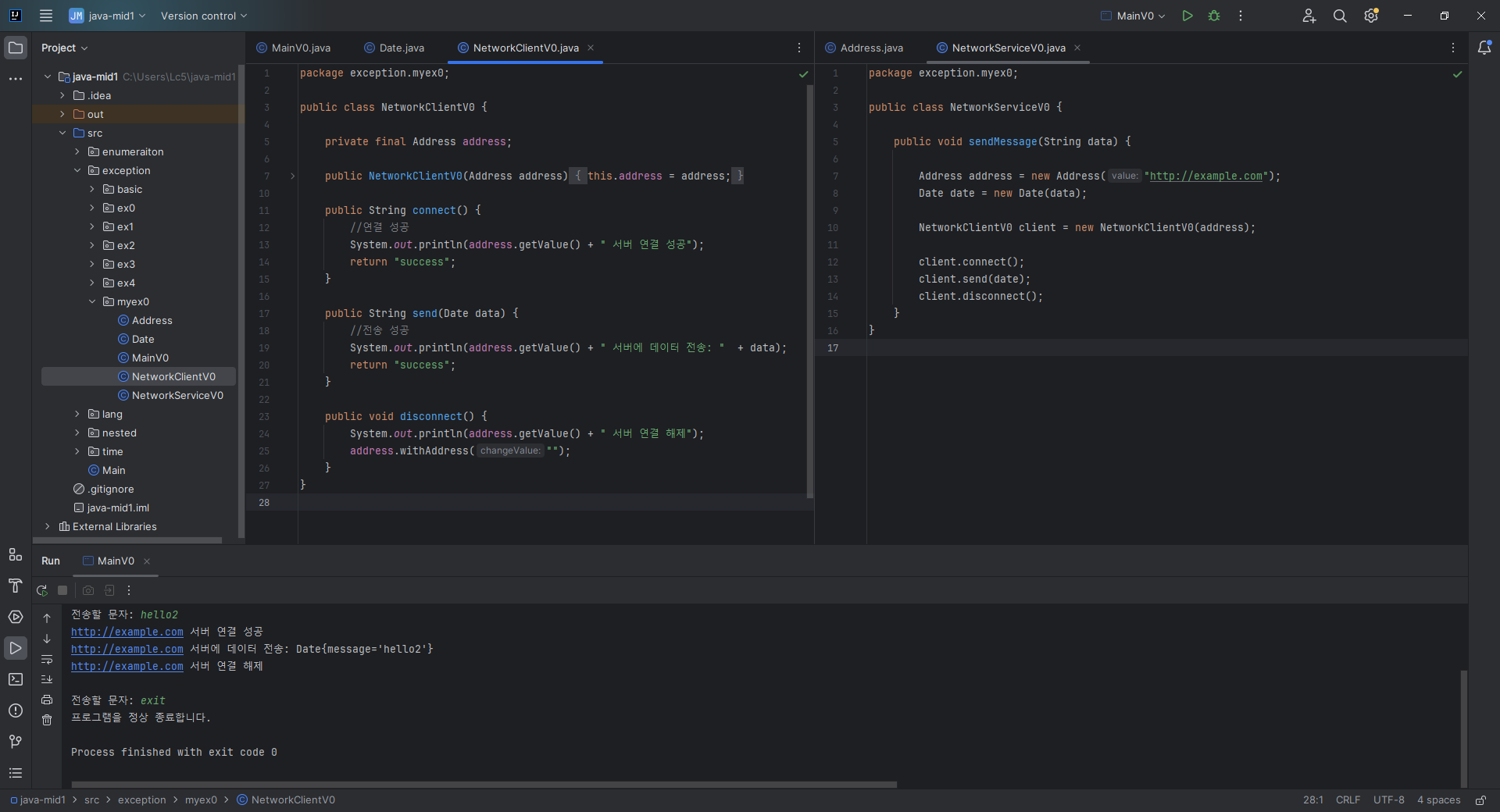Open first http://example.com console link
This screenshot has height=812, width=1500.
tap(127, 632)
